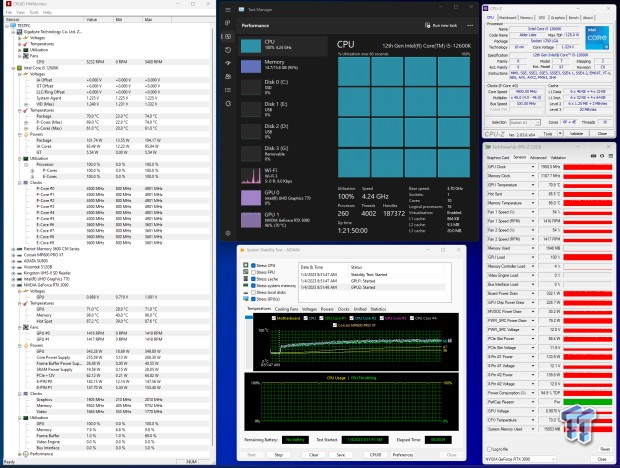The width and height of the screenshot is (620, 468).
Task: Switch to Memory tab in CPU-Z
Action: [x=526, y=18]
